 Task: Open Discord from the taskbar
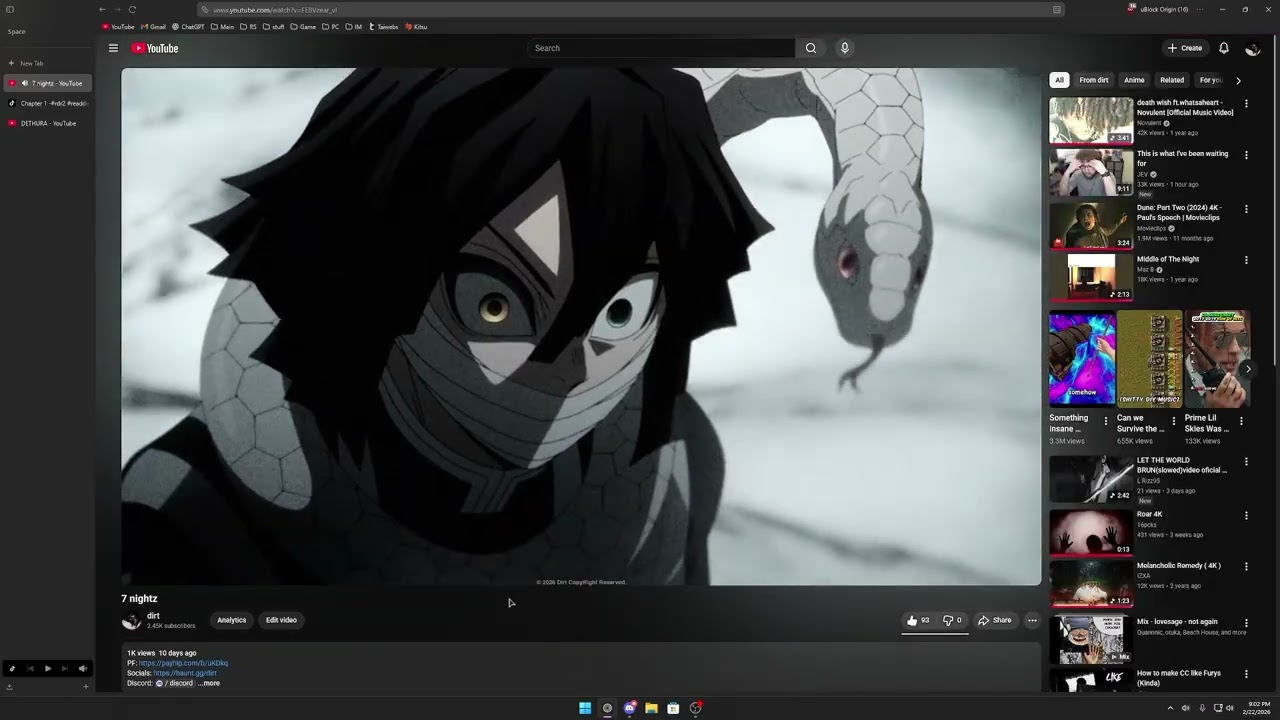(x=629, y=708)
